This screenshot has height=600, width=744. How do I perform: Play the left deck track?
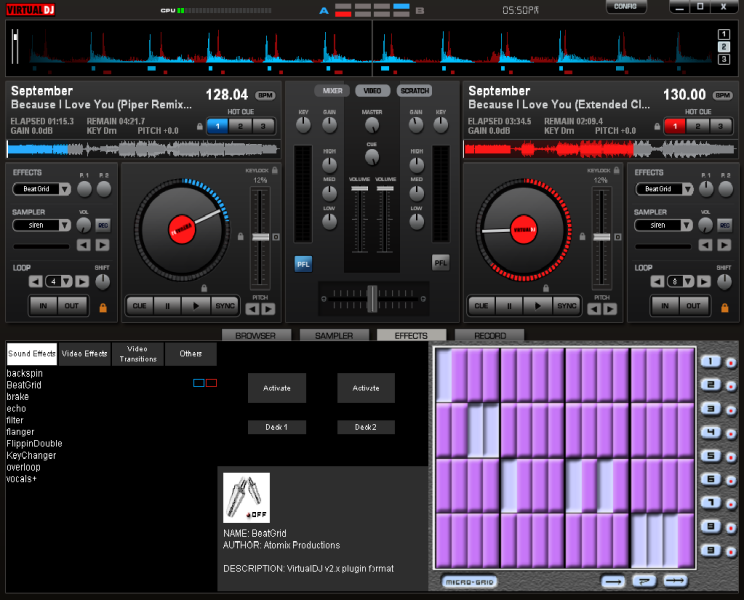[x=196, y=306]
